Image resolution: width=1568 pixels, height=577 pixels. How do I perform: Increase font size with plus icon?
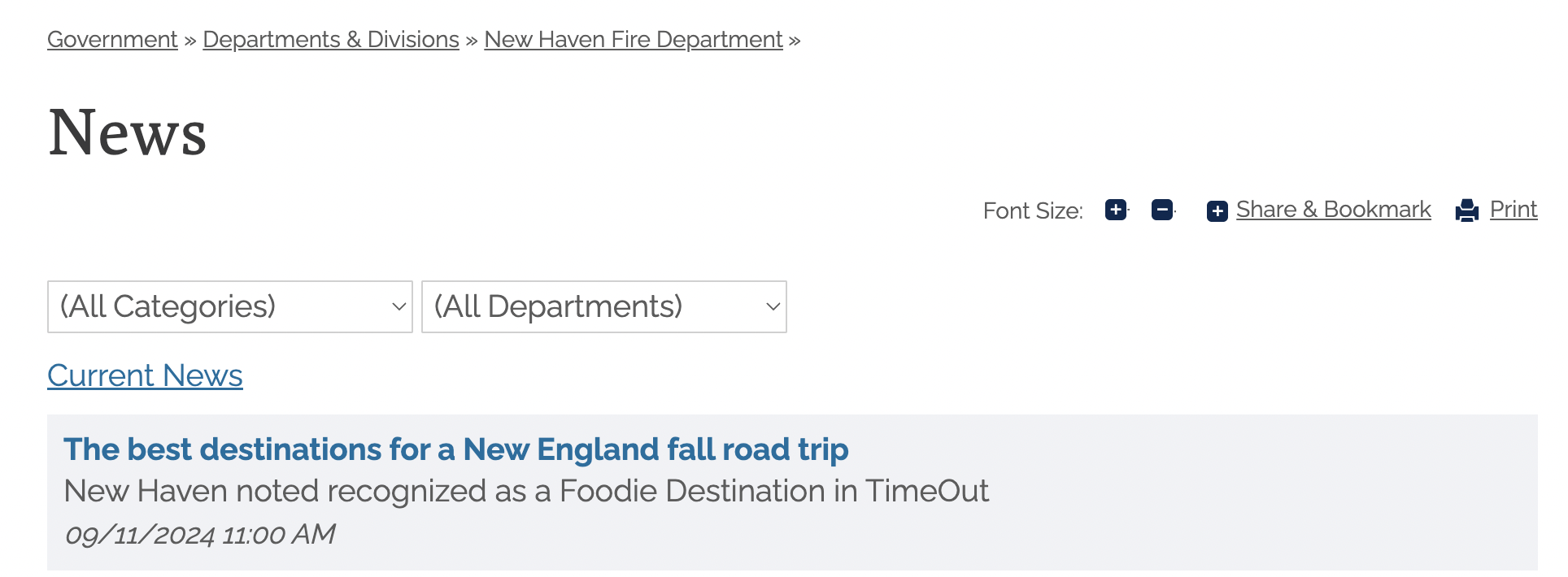(1116, 210)
